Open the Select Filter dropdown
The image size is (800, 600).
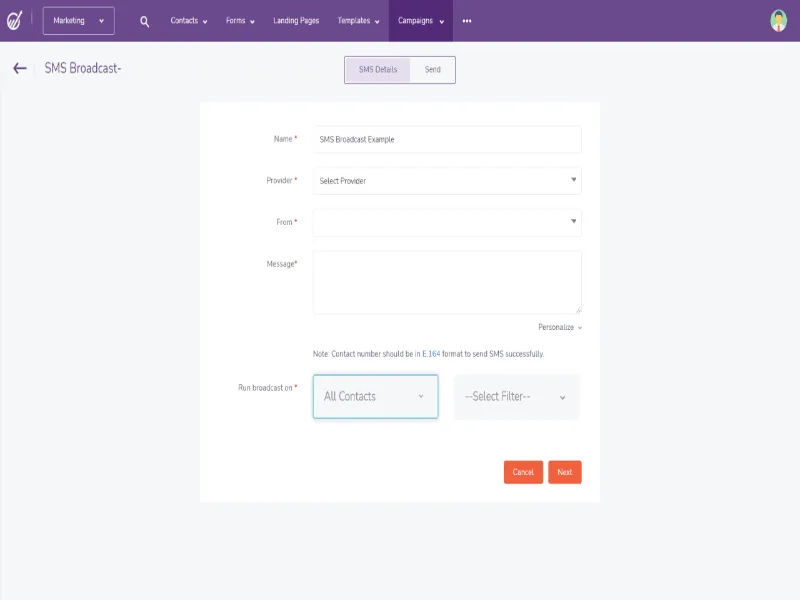(516, 397)
